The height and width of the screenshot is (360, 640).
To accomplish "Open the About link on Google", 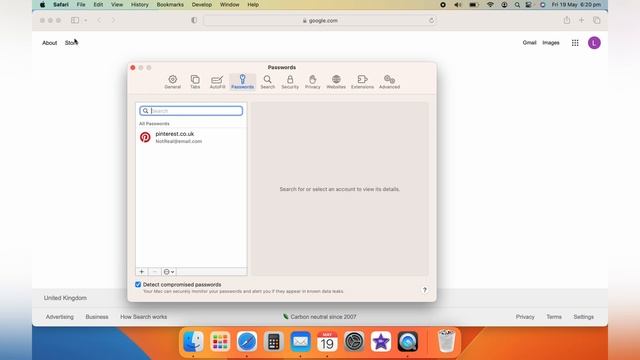I will pyautogui.click(x=49, y=43).
